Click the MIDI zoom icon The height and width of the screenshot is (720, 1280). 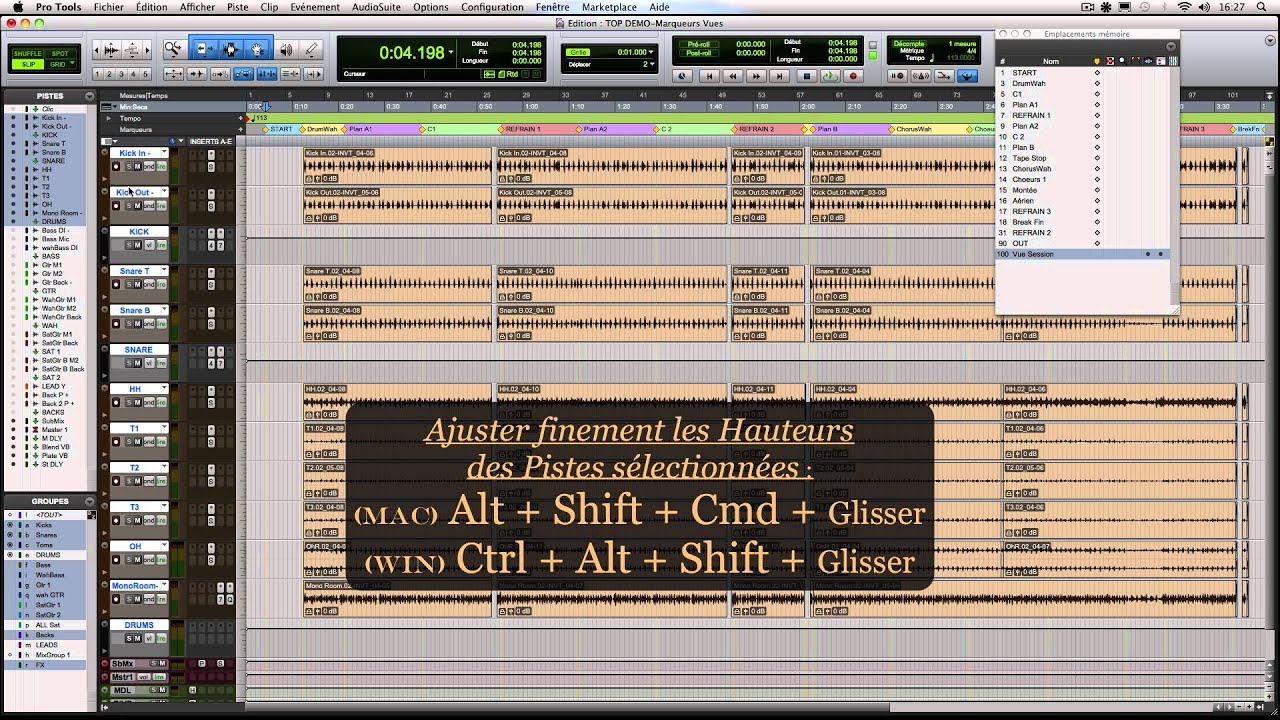point(132,50)
